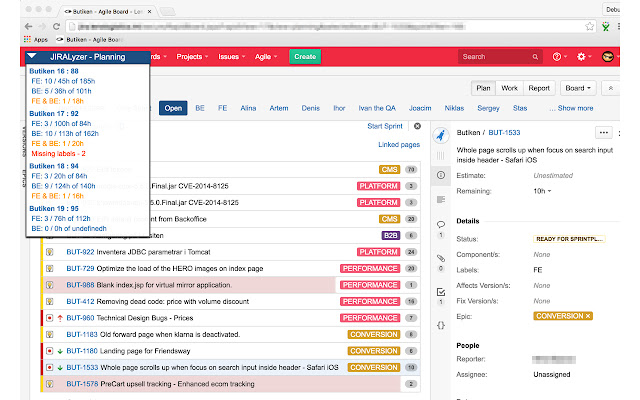Collapse the JIRALyzer Planning panel arrow
640x400 pixels.
[32, 56]
